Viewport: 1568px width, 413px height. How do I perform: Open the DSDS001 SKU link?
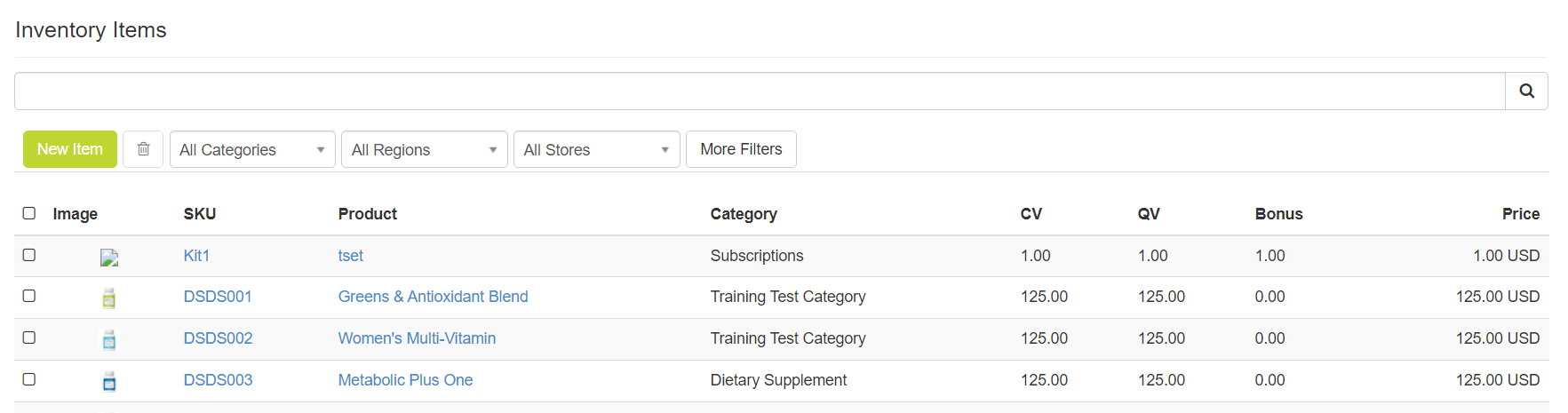tap(218, 297)
